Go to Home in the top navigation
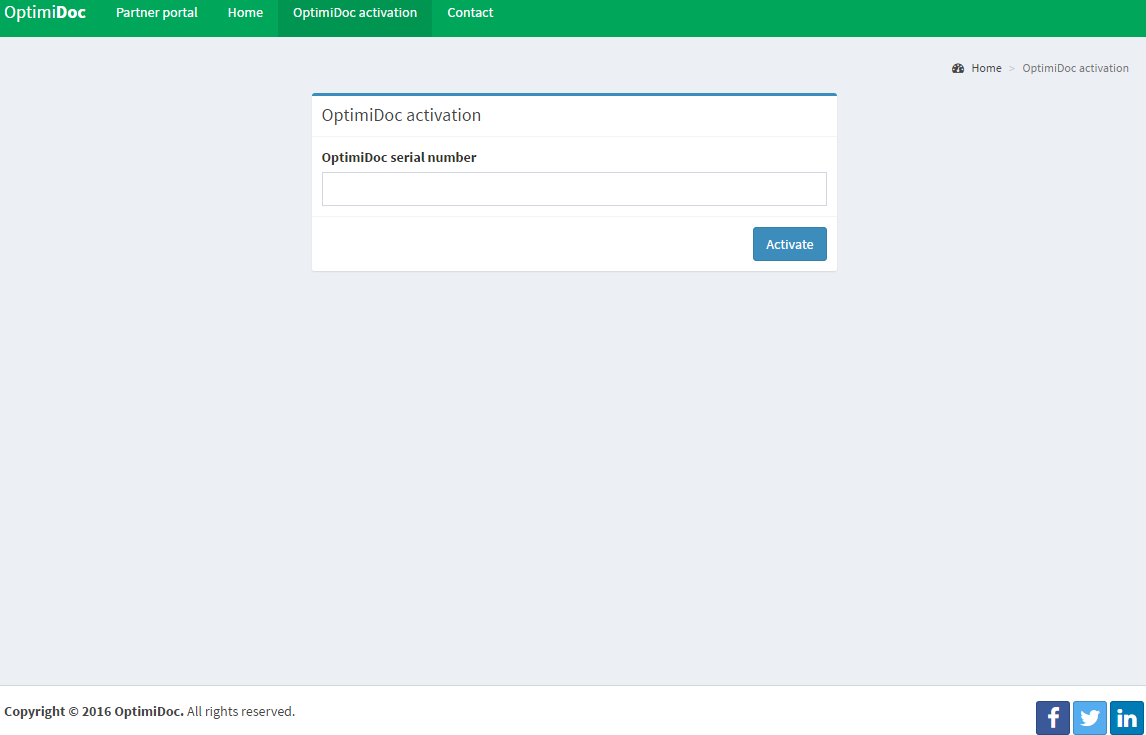The width and height of the screenshot is (1146, 735). pos(245,14)
